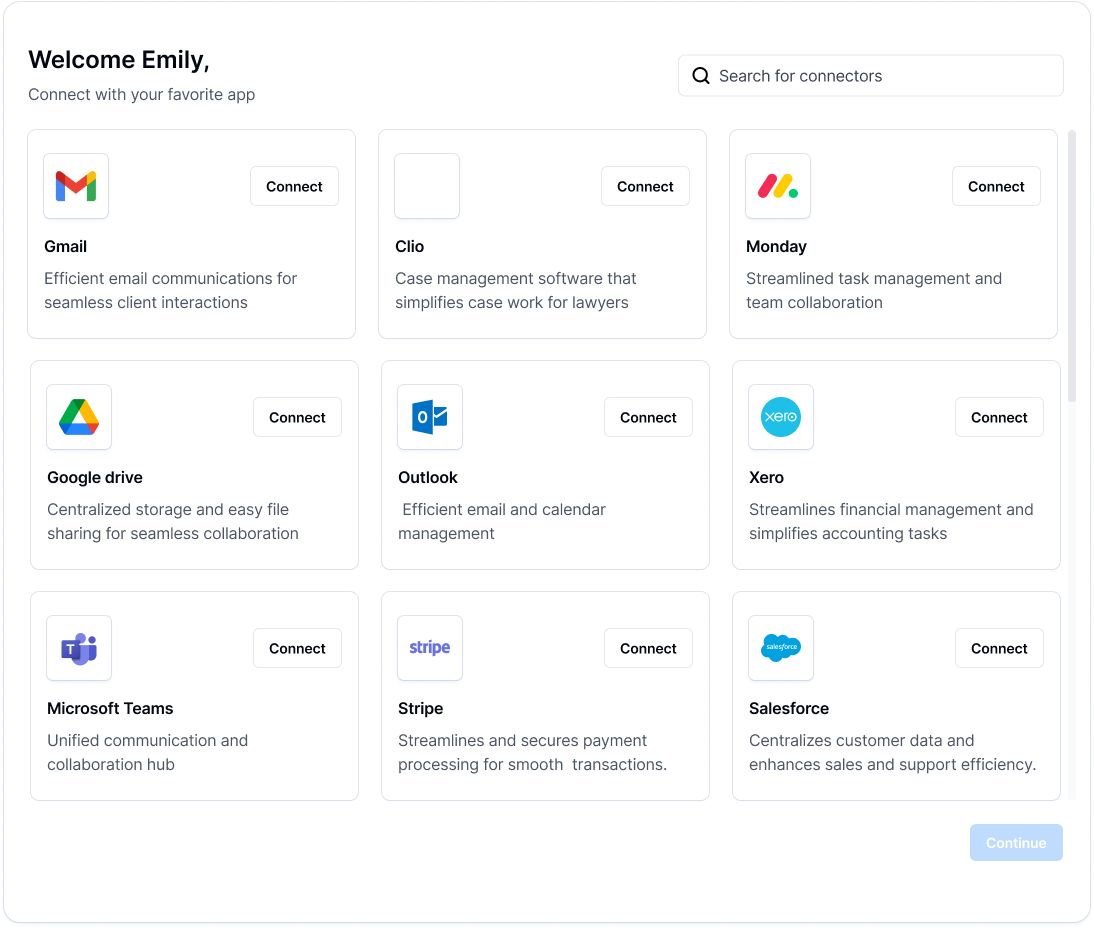Connect the Gmail app
The image size is (1094, 928).
[x=294, y=186]
